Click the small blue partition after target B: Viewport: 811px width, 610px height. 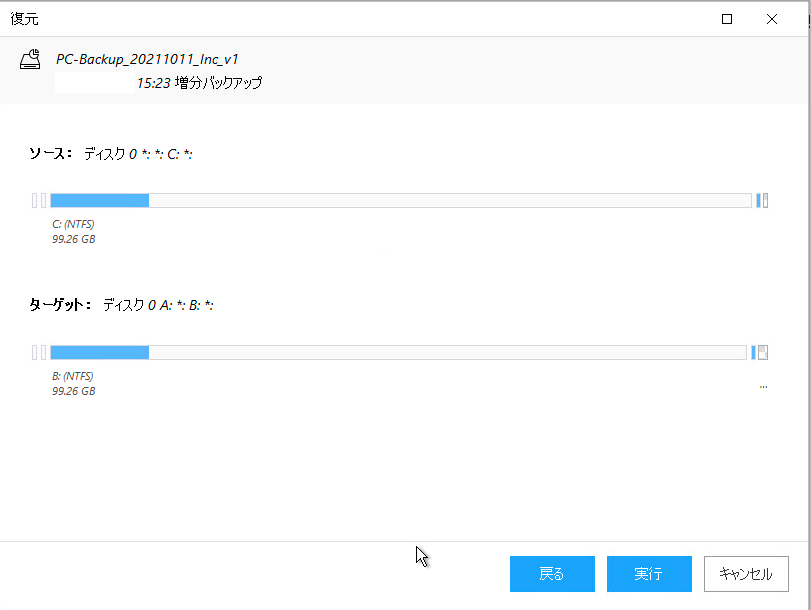(x=753, y=353)
